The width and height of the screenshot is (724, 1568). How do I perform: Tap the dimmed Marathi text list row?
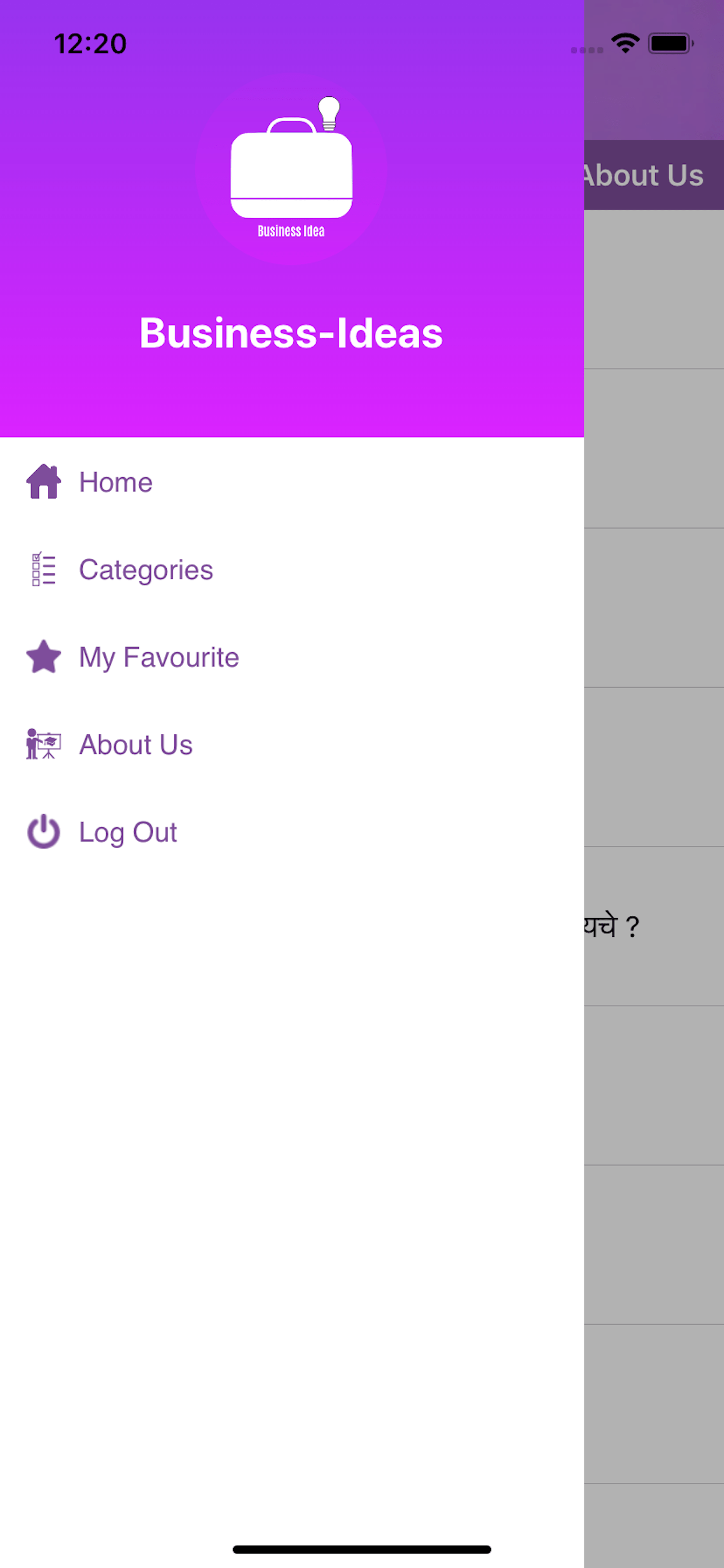654,926
